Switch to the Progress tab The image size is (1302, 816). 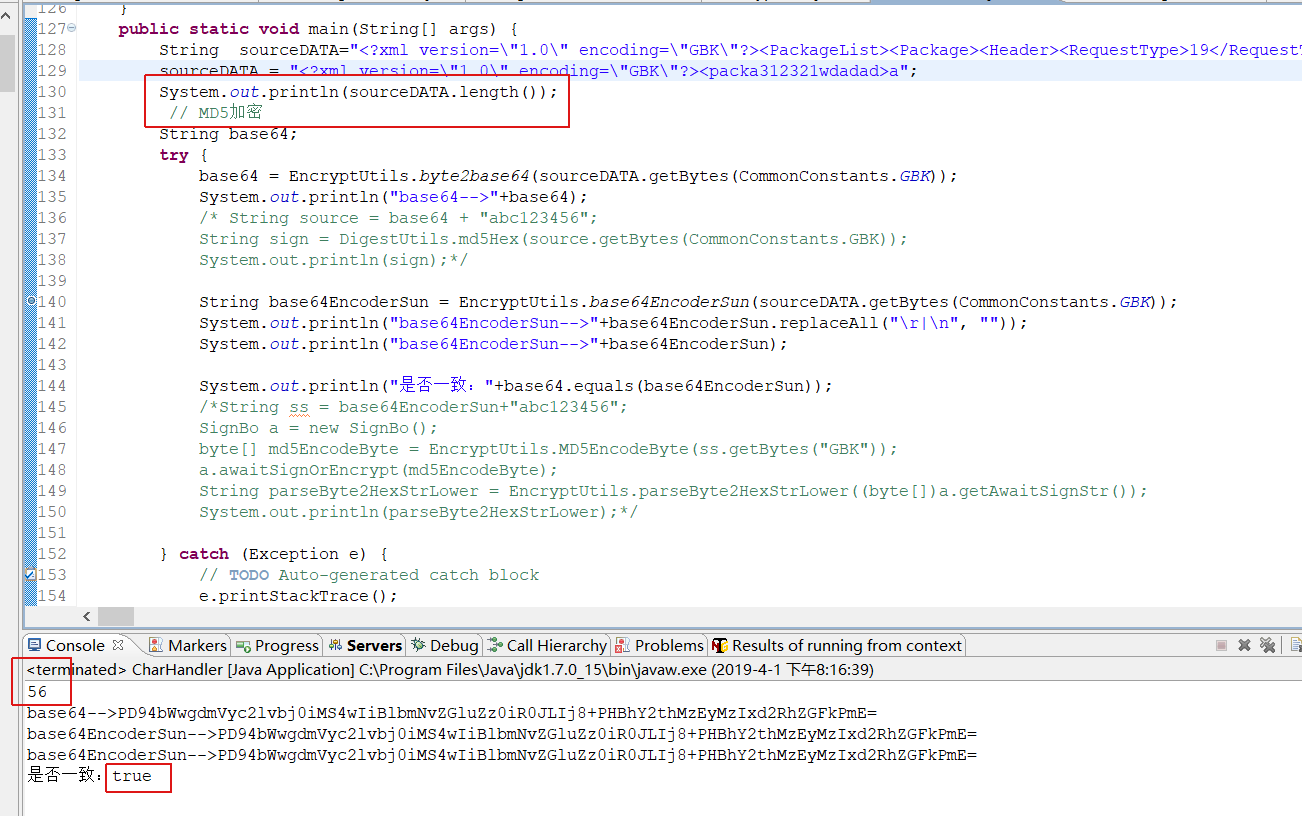pos(277,645)
